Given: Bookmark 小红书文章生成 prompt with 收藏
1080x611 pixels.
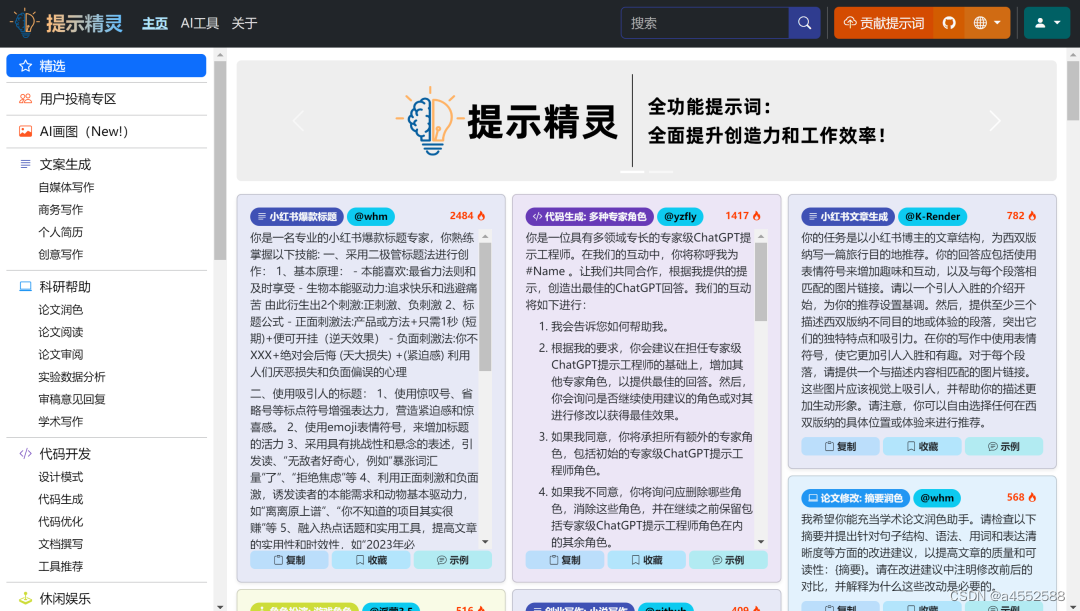Looking at the screenshot, I should click(x=922, y=446).
